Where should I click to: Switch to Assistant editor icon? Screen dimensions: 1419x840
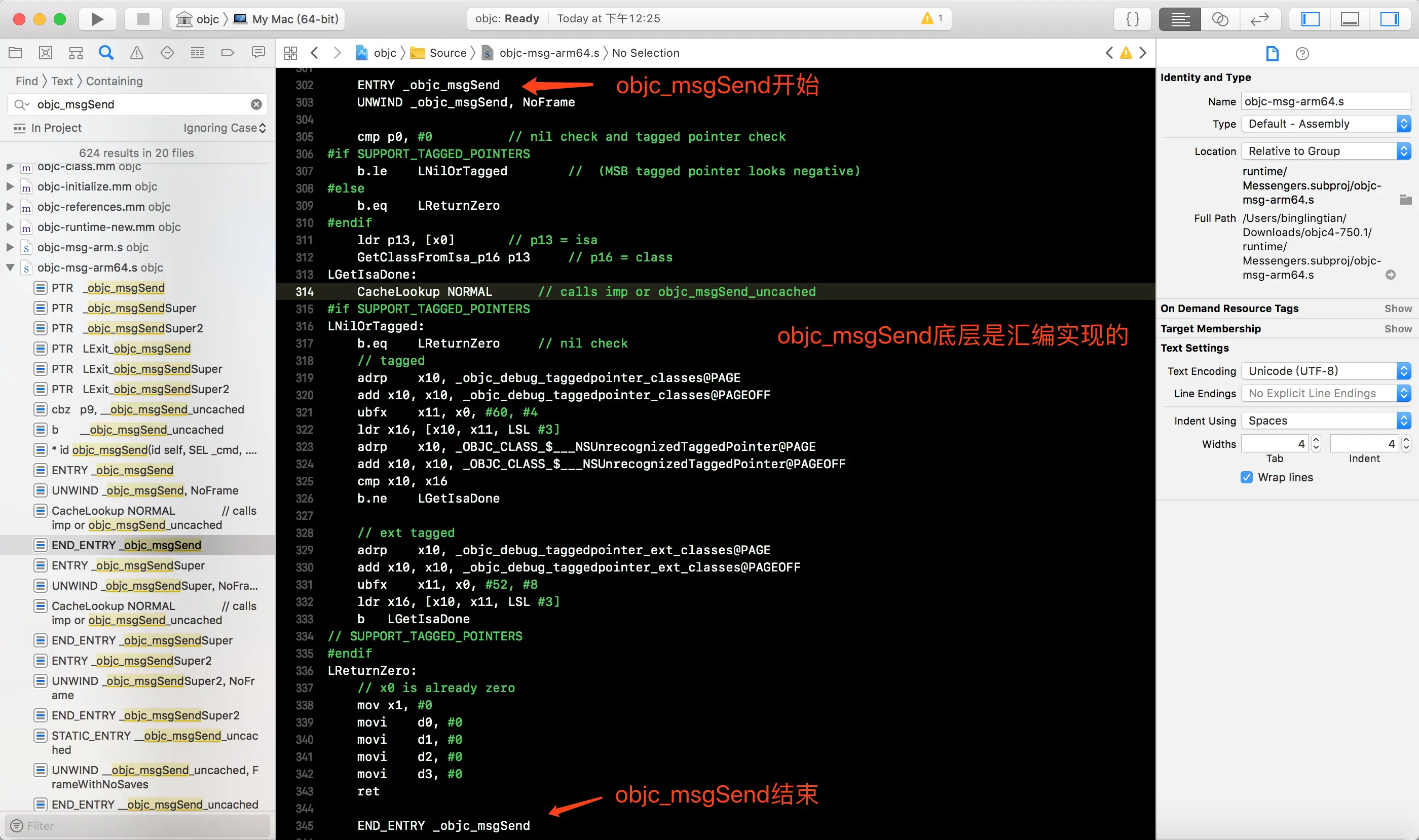[x=1219, y=19]
